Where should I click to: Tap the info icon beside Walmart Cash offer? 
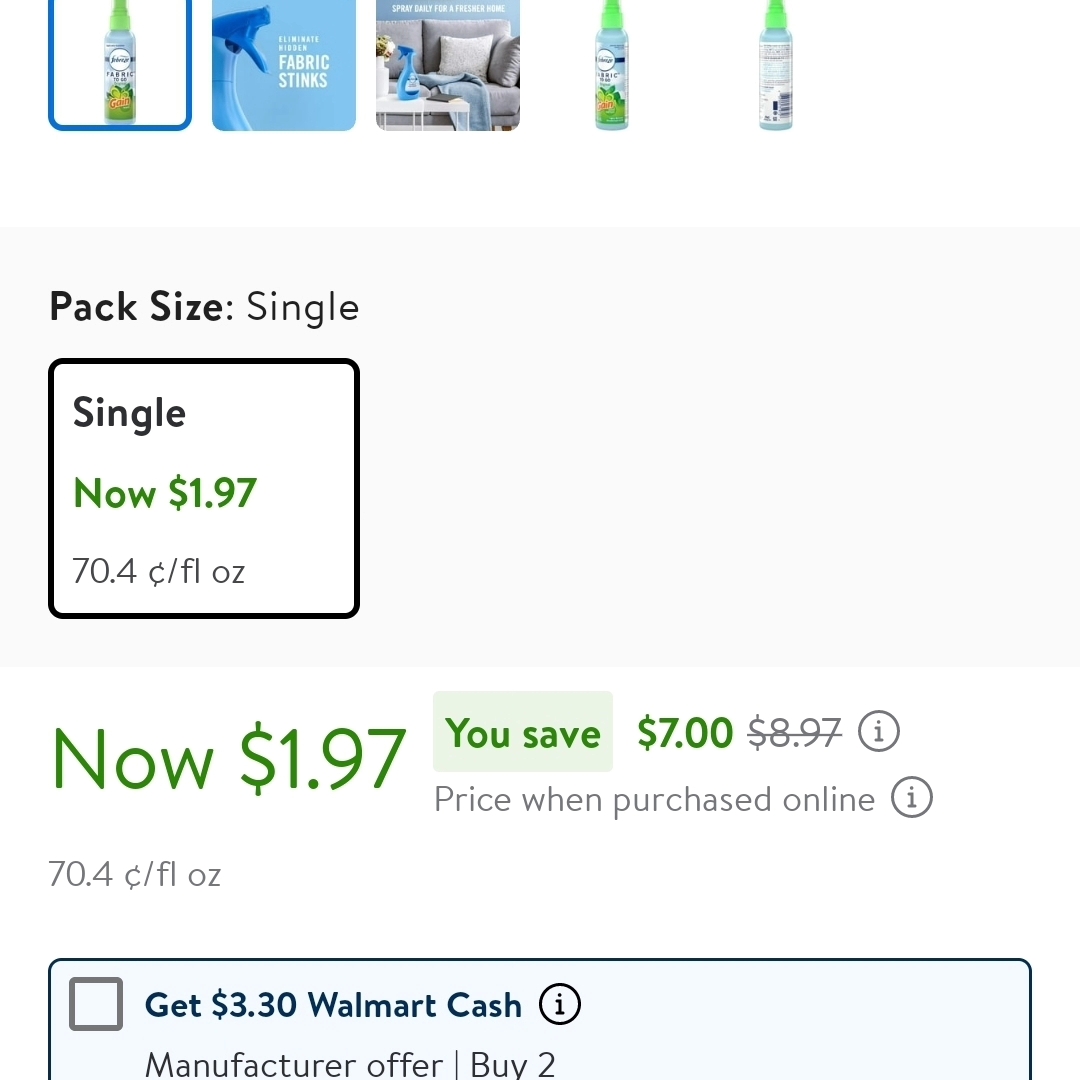[x=560, y=1004]
